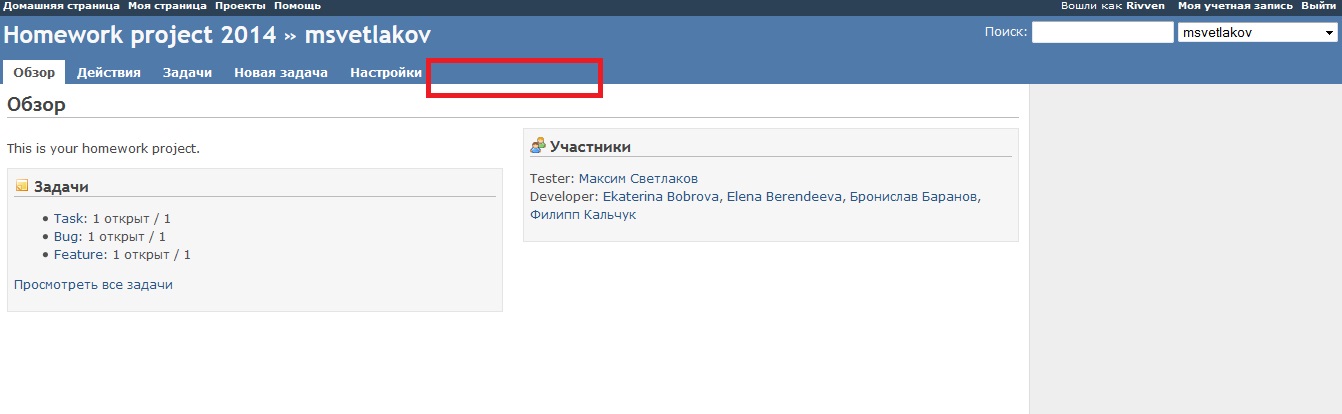Go to the Настройки tab
The height and width of the screenshot is (414, 1342).
tap(386, 73)
